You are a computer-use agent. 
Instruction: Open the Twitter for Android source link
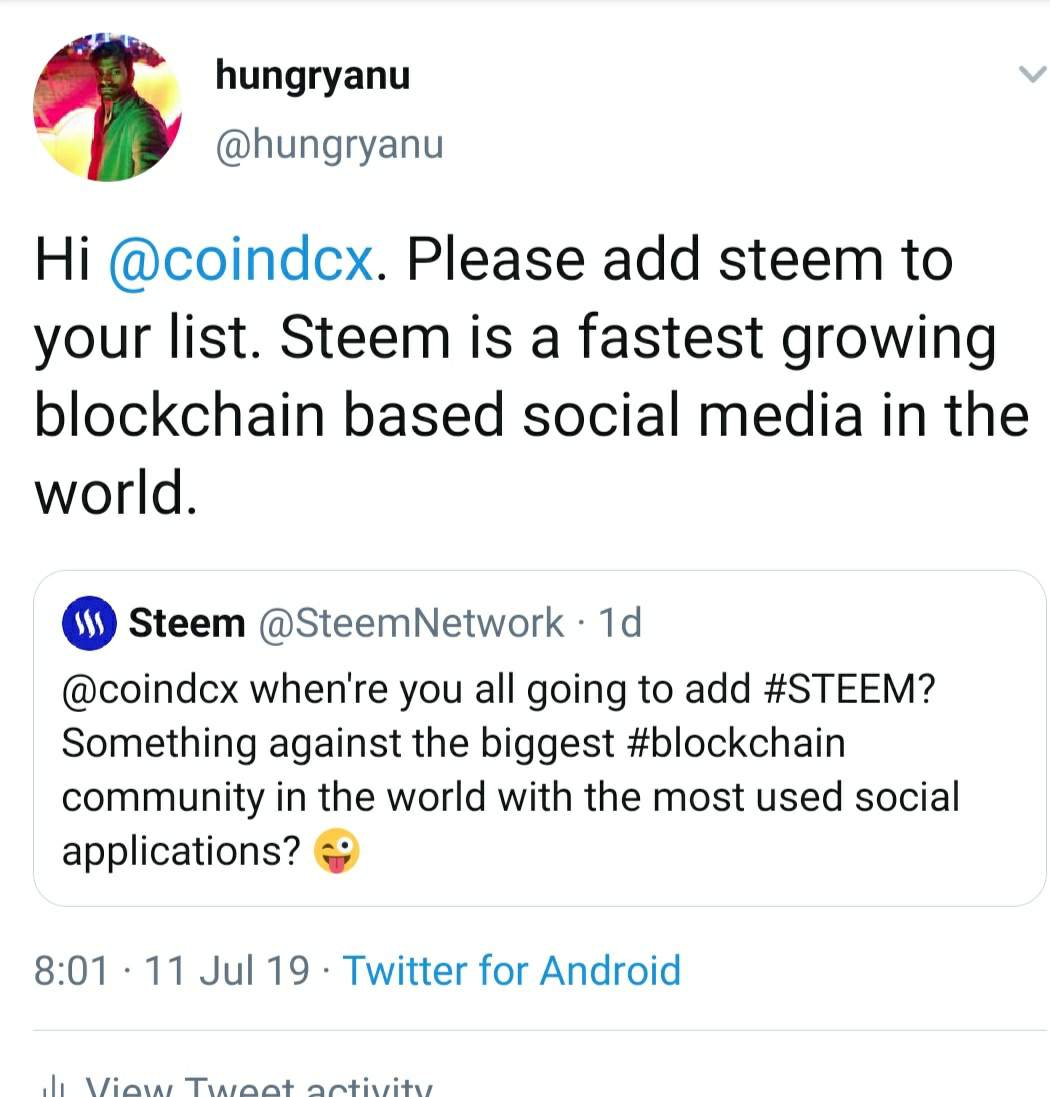pos(511,970)
